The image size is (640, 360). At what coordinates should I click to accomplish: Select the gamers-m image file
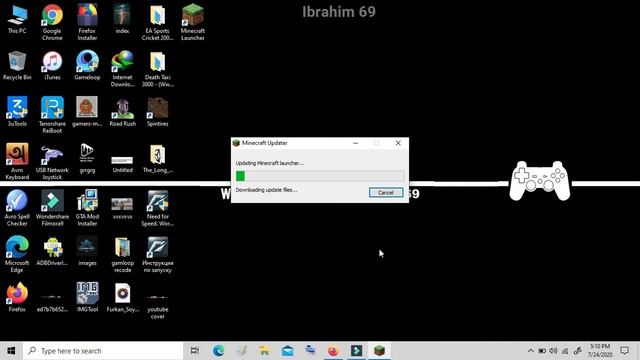87,112
